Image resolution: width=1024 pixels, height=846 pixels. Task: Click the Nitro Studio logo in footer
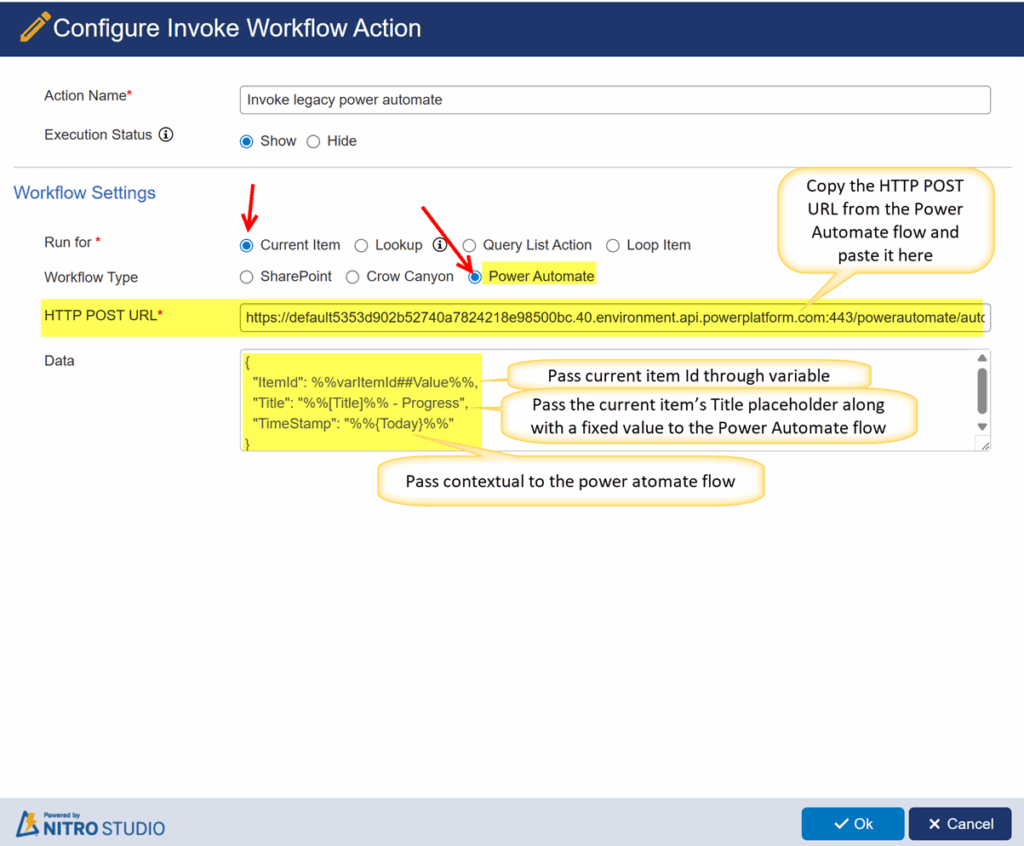[91, 824]
